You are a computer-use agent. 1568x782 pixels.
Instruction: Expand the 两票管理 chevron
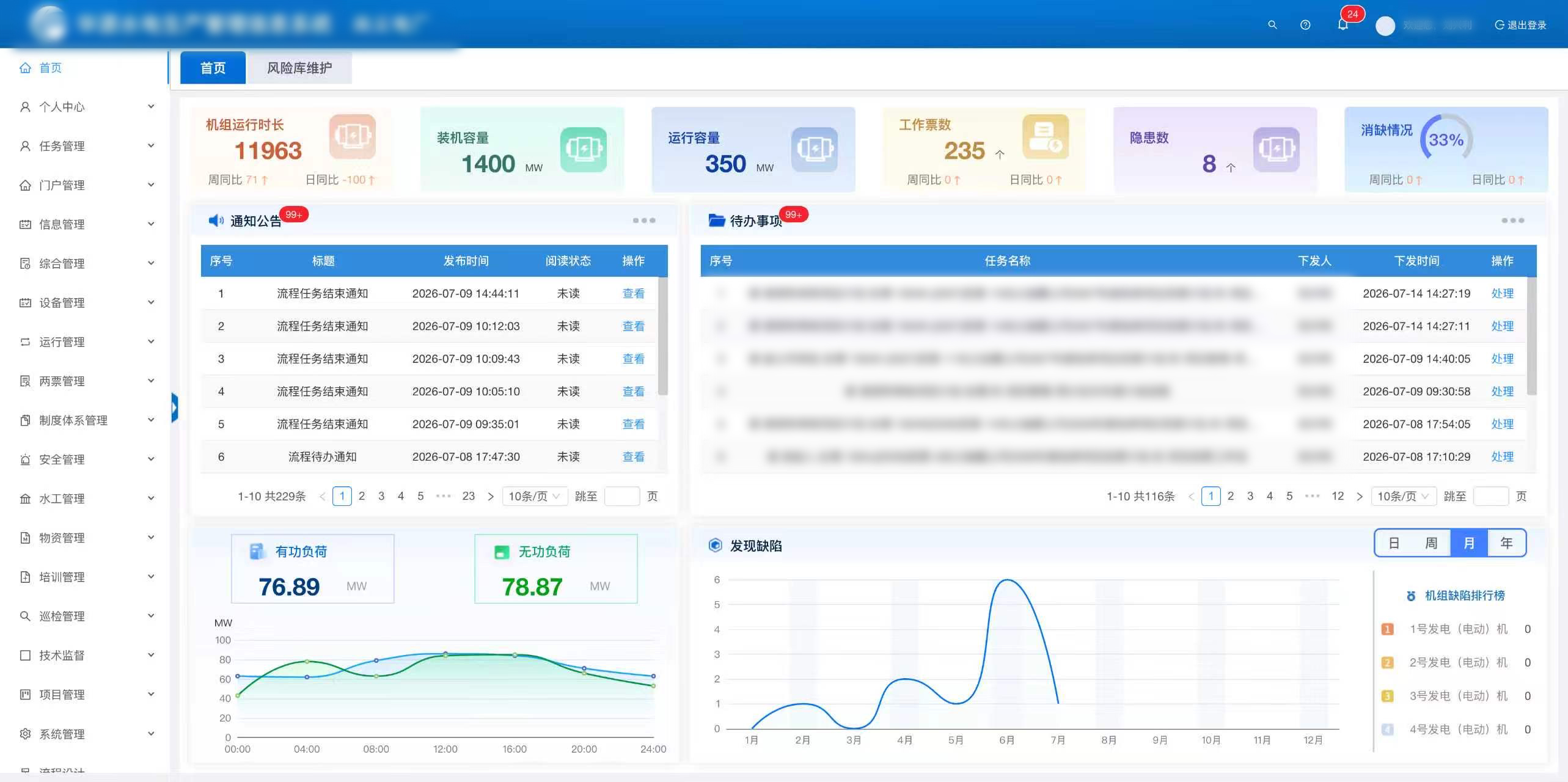tap(151, 381)
